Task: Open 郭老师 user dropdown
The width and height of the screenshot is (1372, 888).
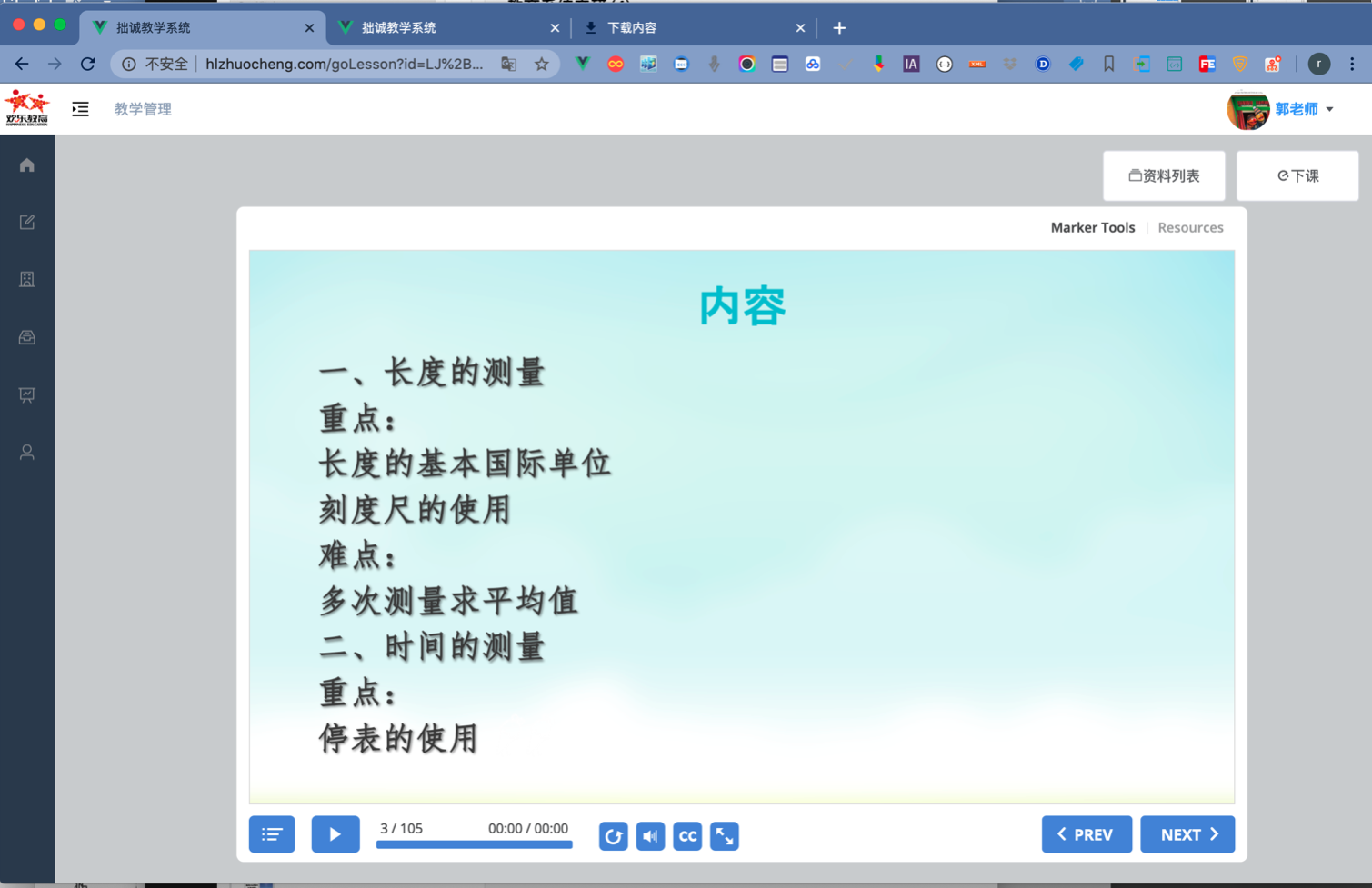Action: pyautogui.click(x=1304, y=109)
